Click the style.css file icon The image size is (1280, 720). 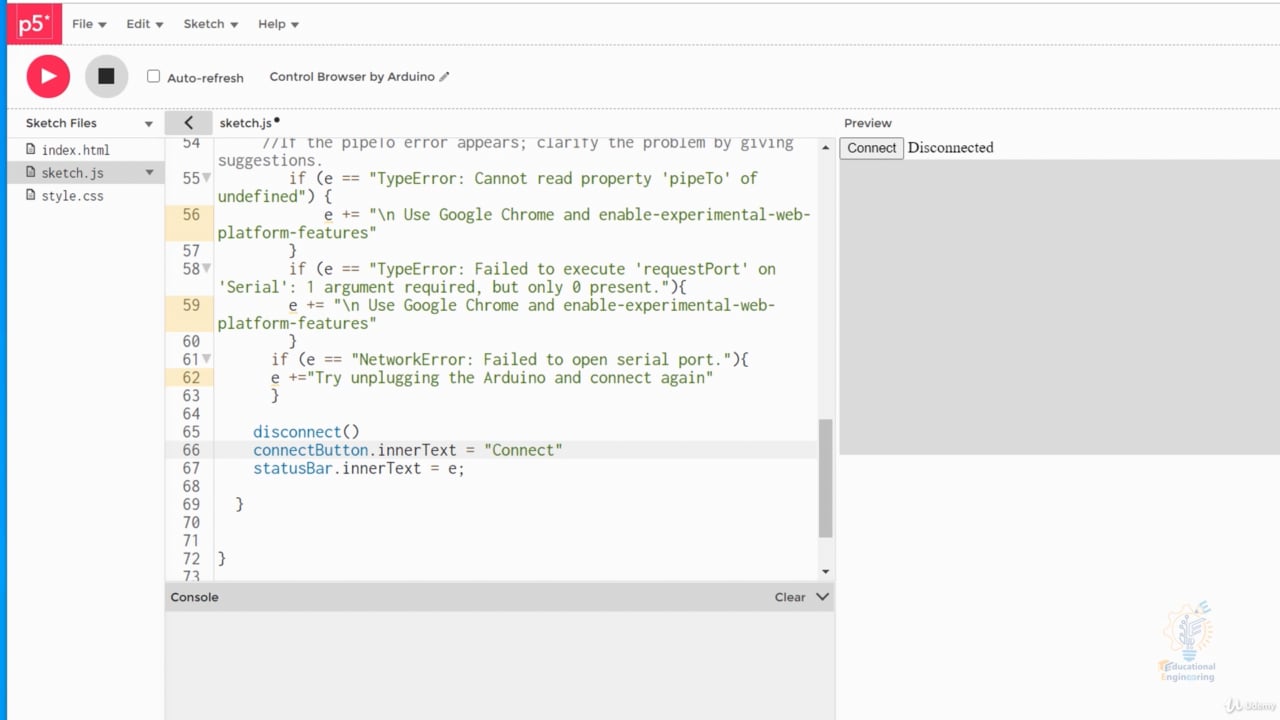[31, 196]
